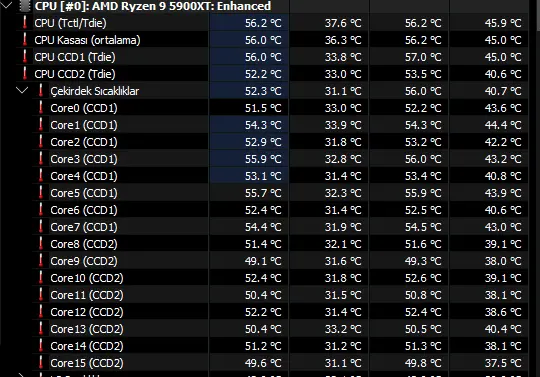Select the Core3 (CCD1) label

click(84, 159)
